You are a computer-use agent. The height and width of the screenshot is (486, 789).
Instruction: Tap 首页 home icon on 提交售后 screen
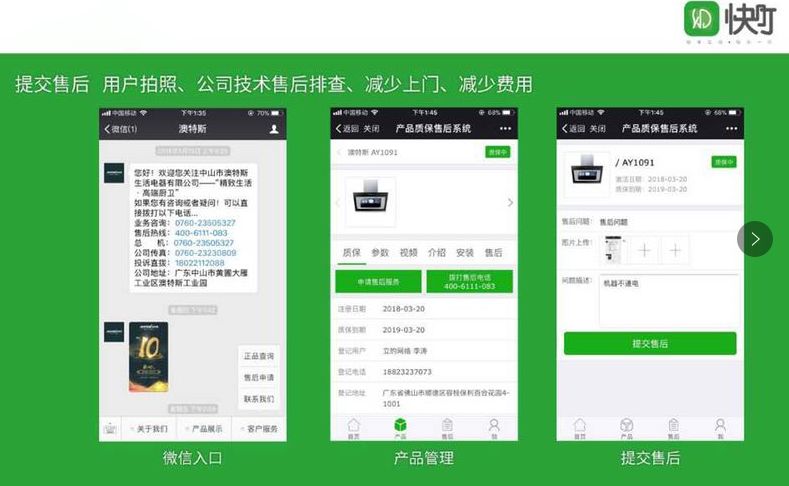[580, 429]
